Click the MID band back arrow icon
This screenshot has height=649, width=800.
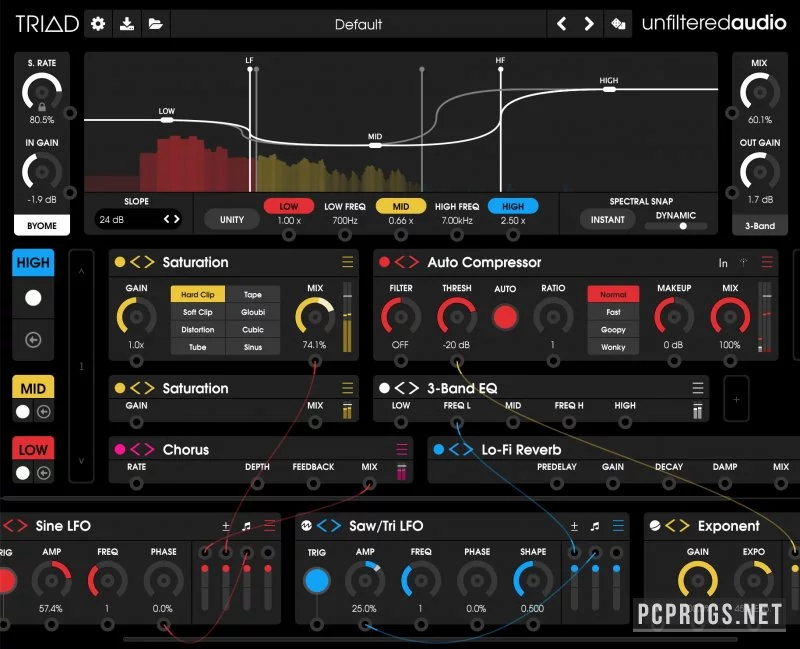pyautogui.click(x=44, y=412)
